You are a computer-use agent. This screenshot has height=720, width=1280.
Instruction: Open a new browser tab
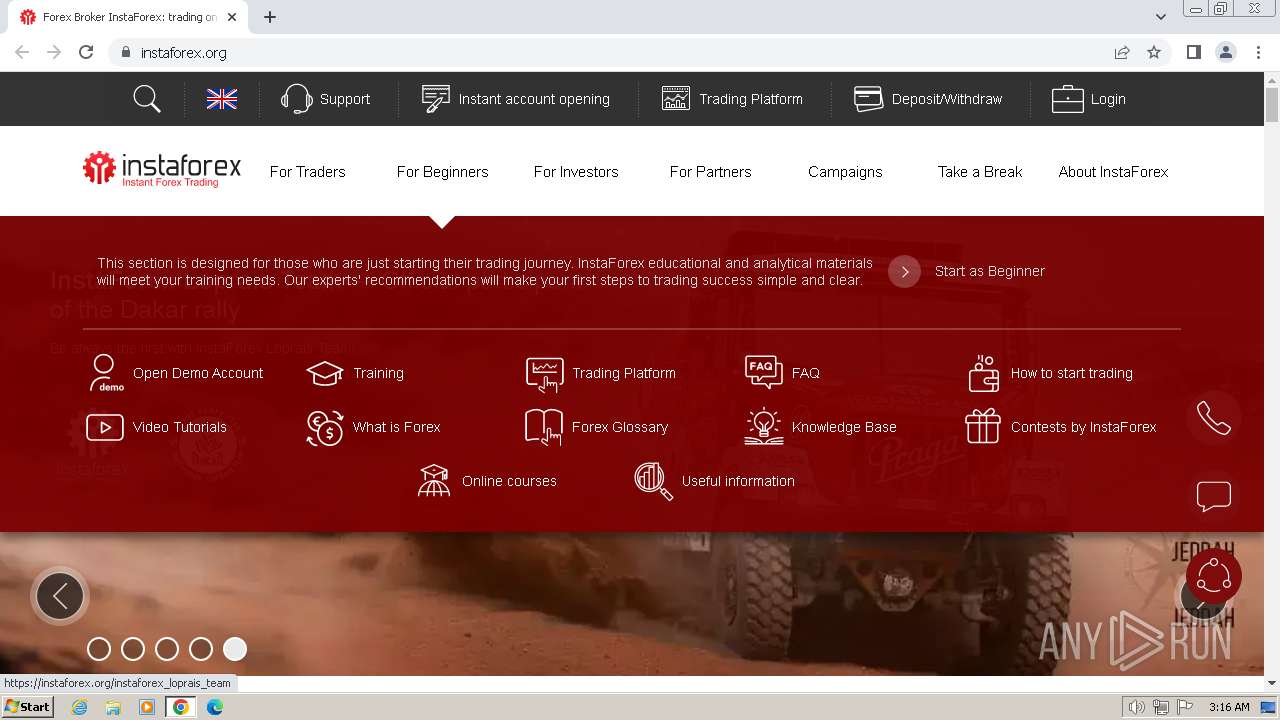[x=270, y=17]
